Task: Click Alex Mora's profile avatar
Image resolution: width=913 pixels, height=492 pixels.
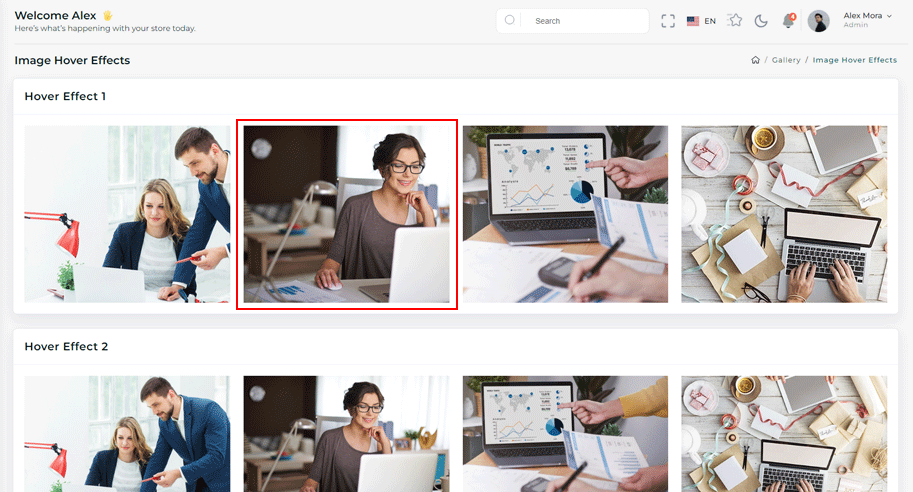Action: 818,21
